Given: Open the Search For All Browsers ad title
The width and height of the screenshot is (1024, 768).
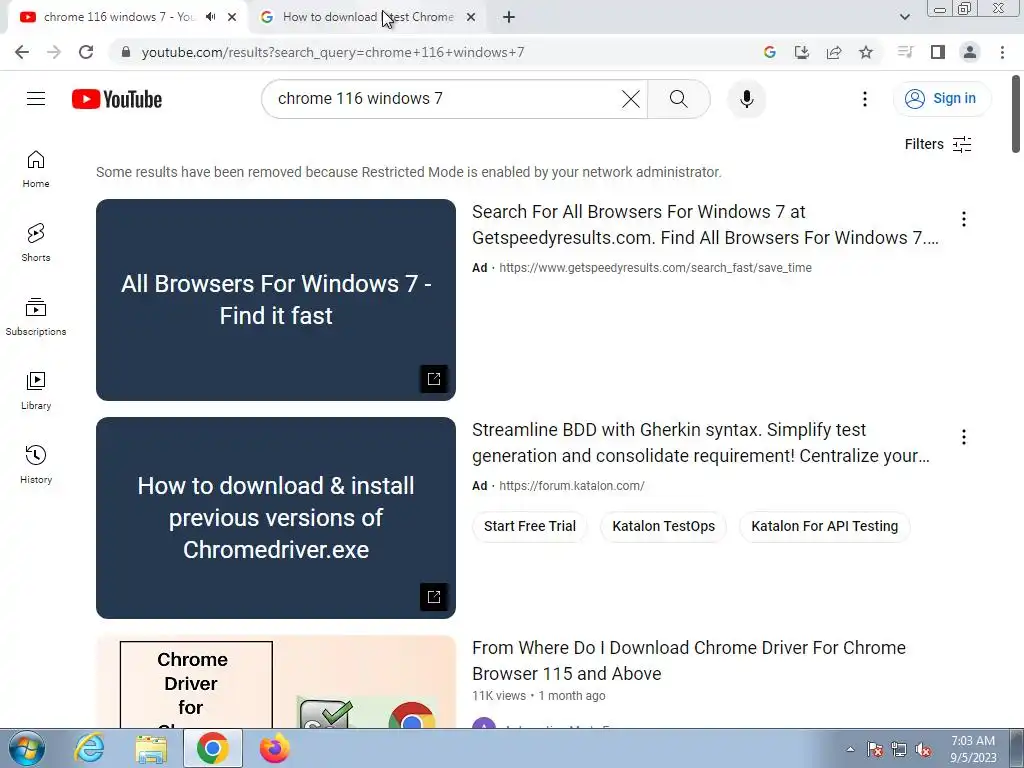Looking at the screenshot, I should (x=705, y=225).
